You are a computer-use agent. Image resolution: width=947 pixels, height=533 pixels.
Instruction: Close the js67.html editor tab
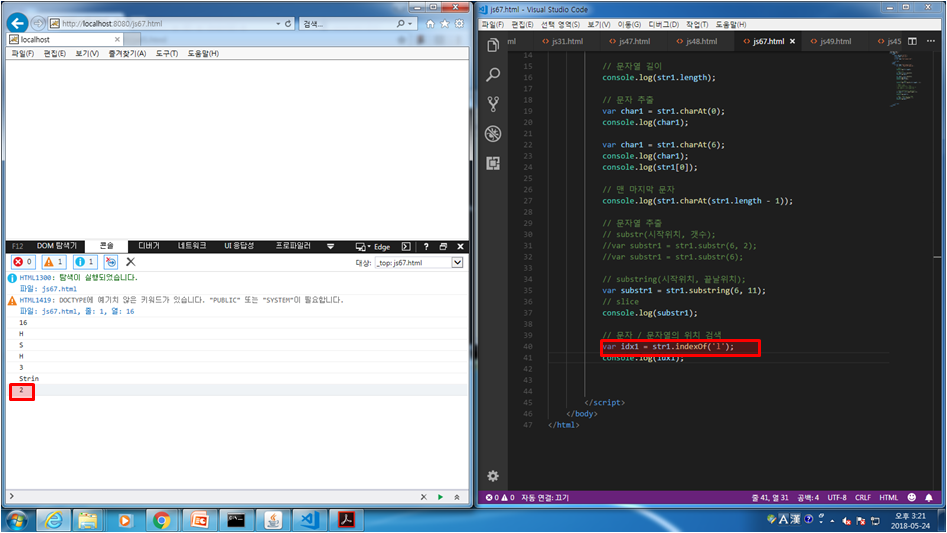[792, 41]
